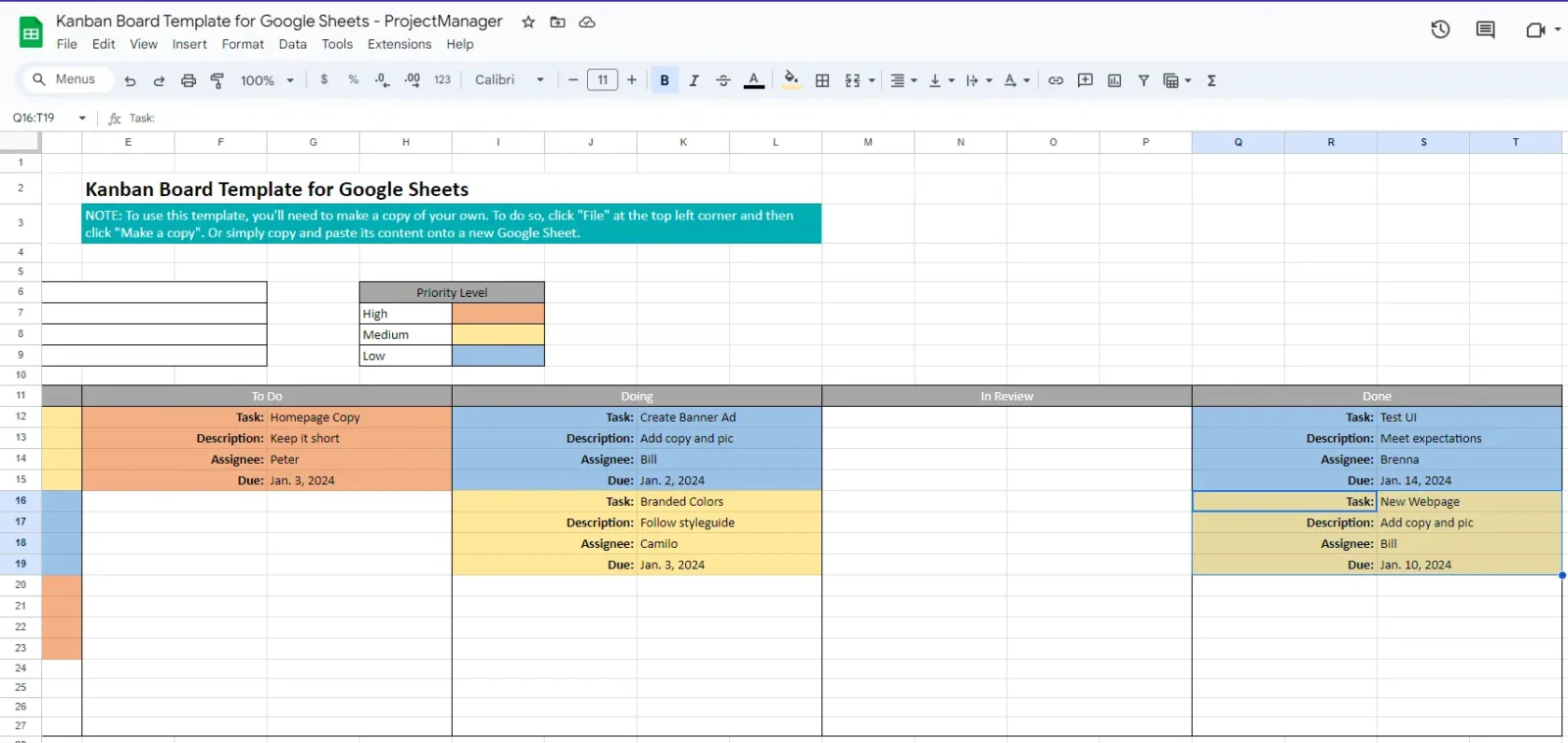The width and height of the screenshot is (1568, 743).
Task: Open the Data menu
Action: 293,44
